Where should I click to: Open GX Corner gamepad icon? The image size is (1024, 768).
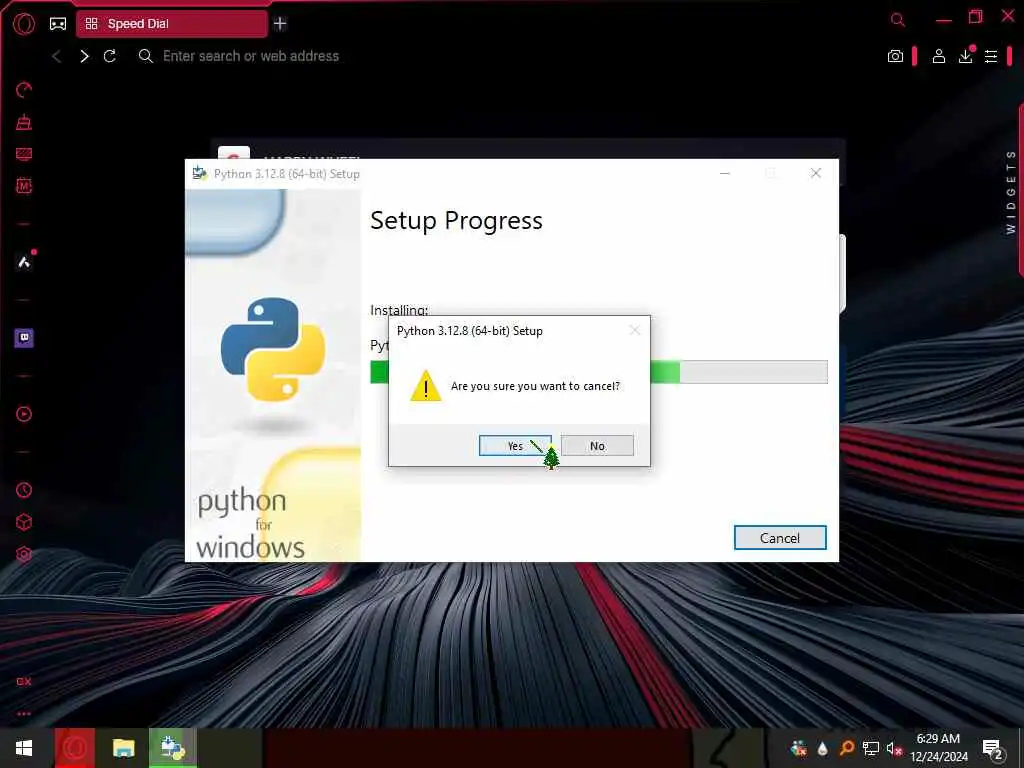tap(58, 24)
